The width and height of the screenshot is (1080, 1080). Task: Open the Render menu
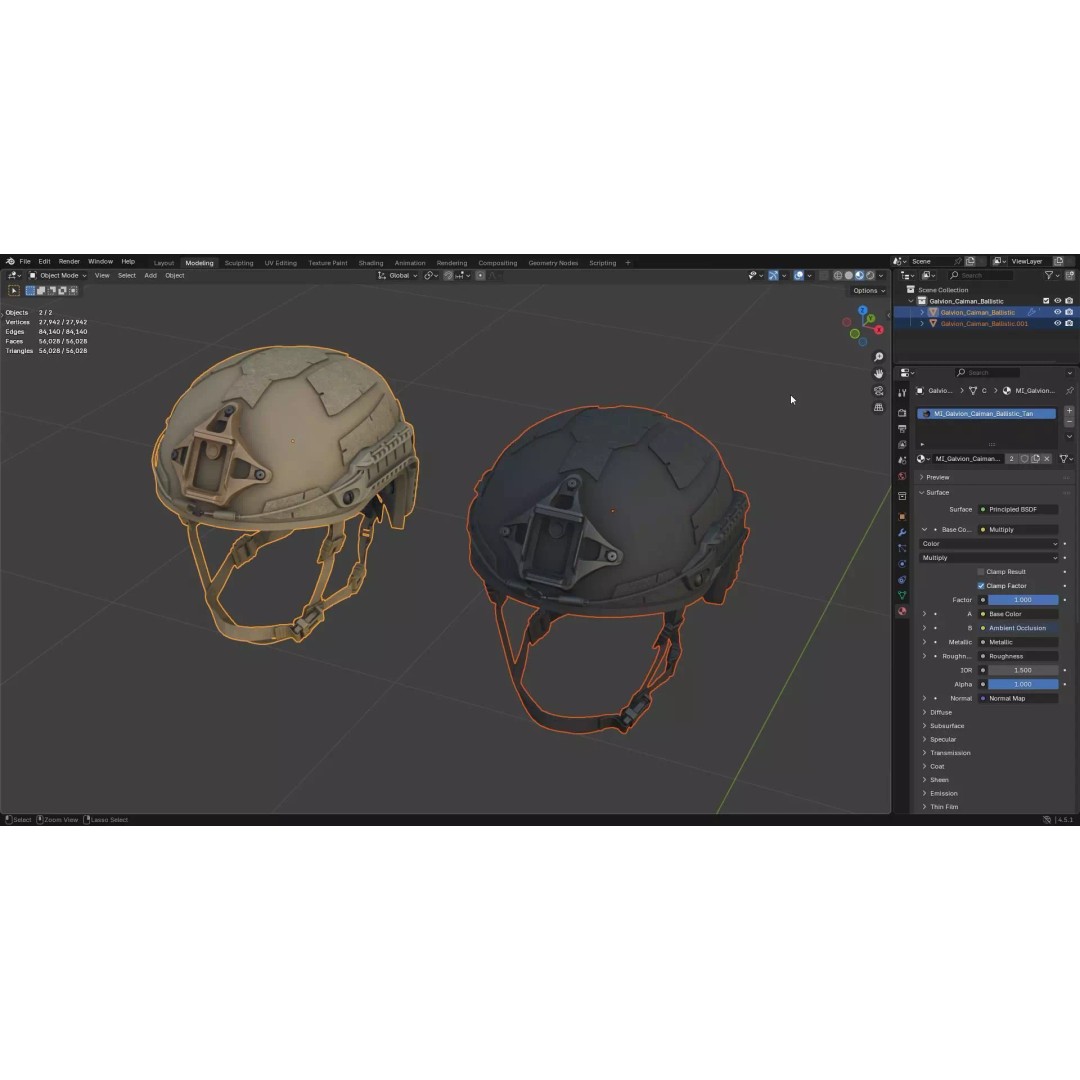[69, 262]
